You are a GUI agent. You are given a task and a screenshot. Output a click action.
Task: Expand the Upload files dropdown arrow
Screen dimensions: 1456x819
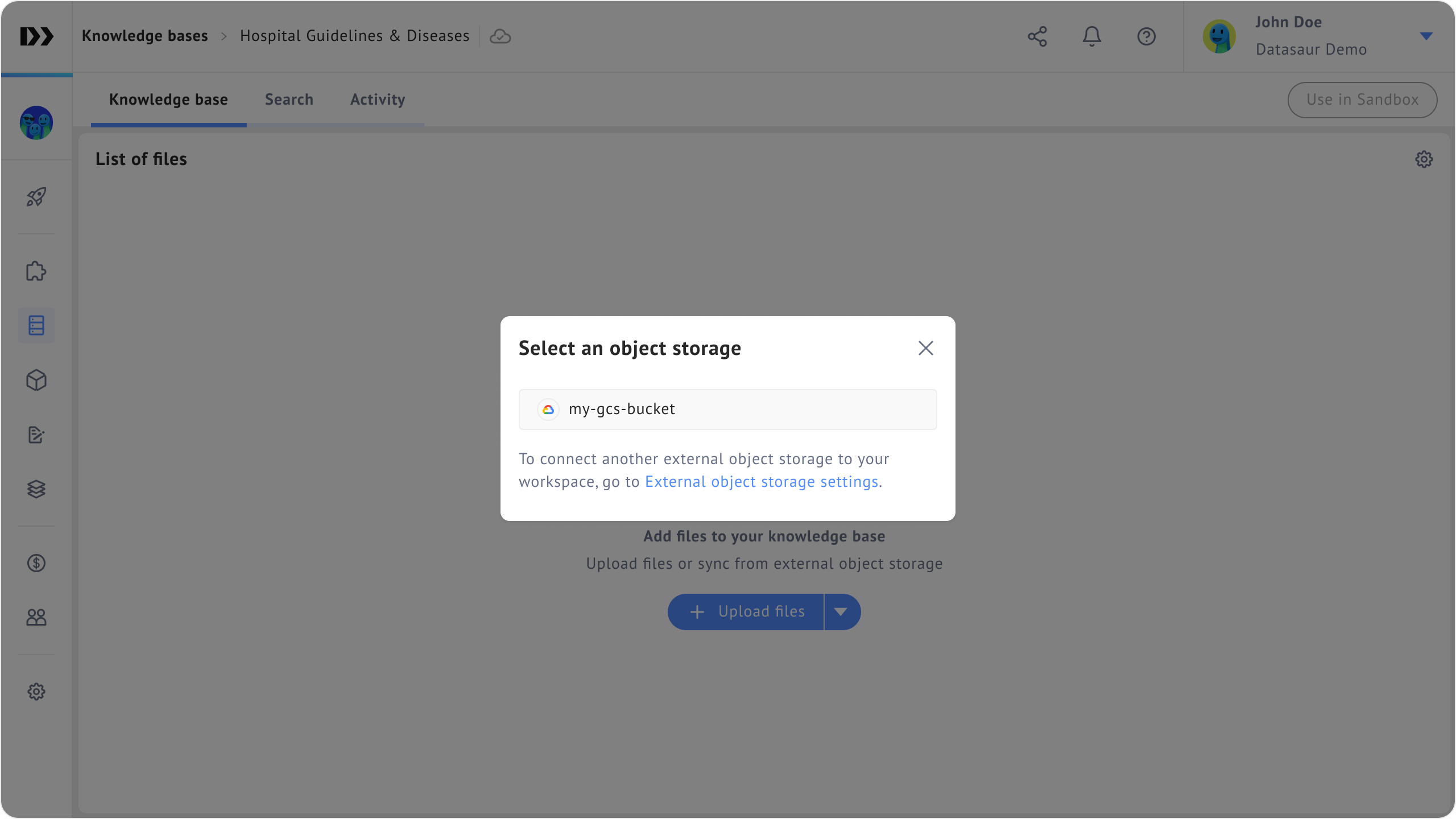(x=841, y=612)
